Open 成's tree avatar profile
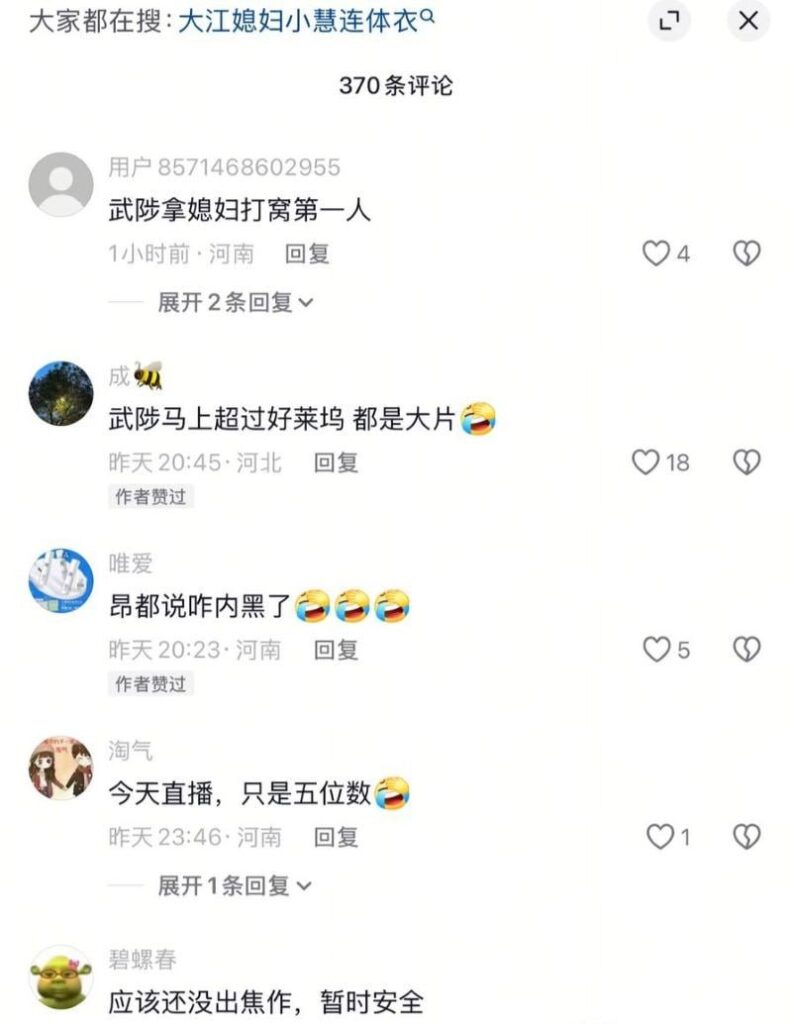The image size is (792, 1024). 61,393
